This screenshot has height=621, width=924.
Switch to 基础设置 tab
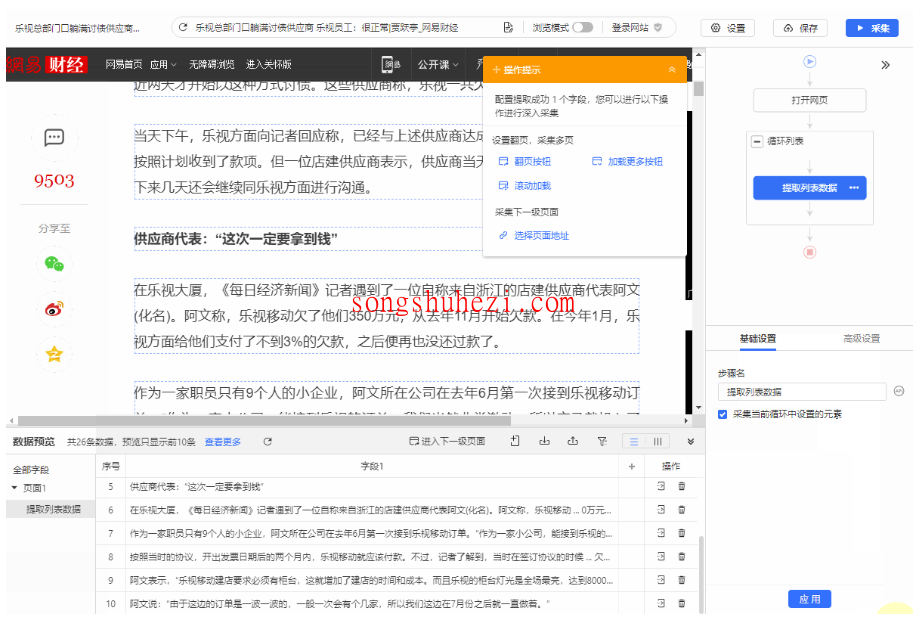point(758,339)
